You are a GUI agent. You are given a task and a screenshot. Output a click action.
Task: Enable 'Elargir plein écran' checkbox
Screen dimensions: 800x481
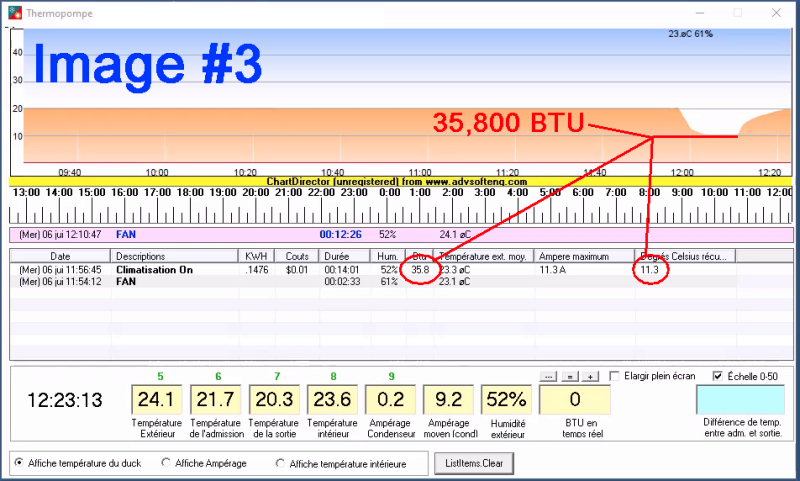tap(615, 376)
